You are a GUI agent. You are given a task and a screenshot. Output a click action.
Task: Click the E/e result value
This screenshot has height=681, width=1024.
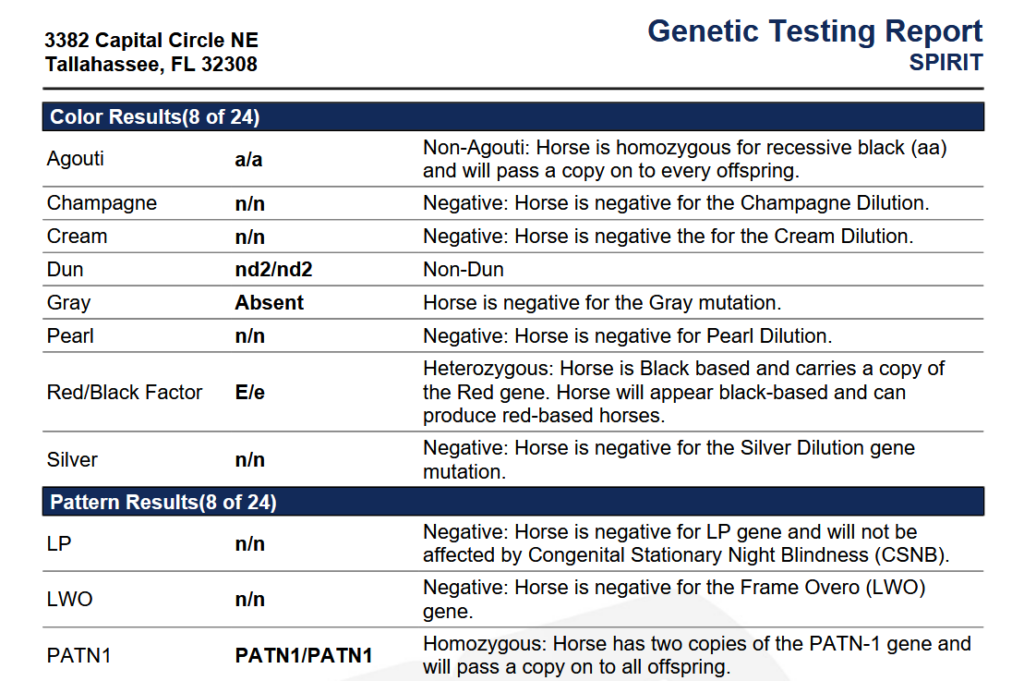250,393
